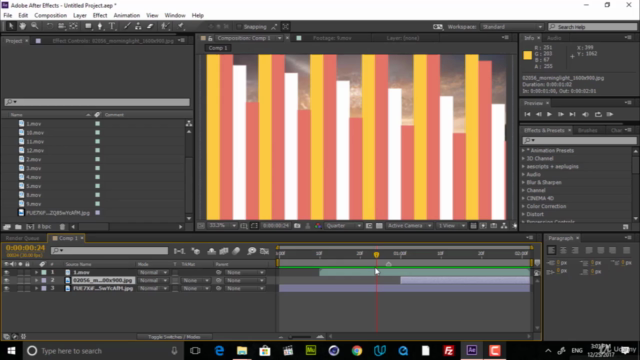640x360 pixels.
Task: Expand properties of layer 1.mov
Action: tap(36, 272)
